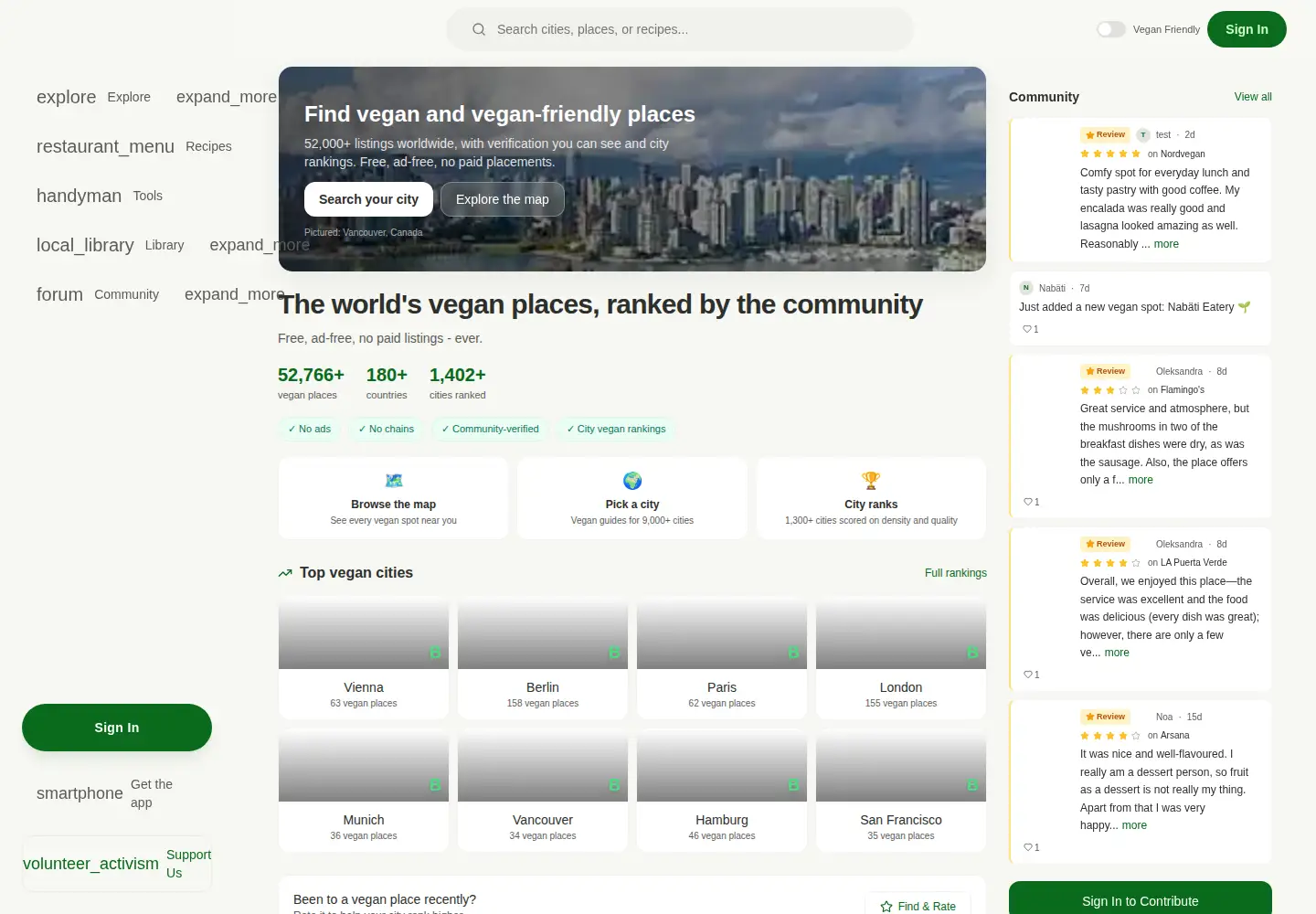The image size is (1316, 914).
Task: Expand the Library menu section
Action: (x=260, y=245)
